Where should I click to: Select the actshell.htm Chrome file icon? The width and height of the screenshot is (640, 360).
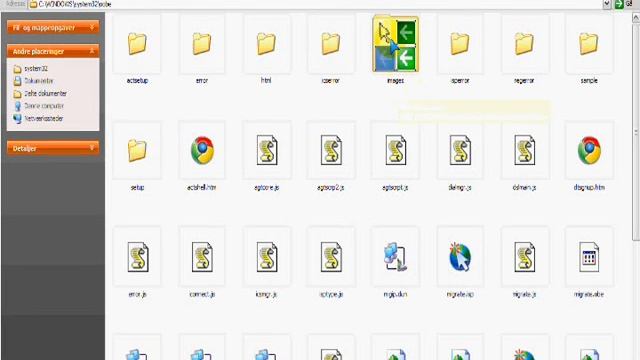point(202,151)
